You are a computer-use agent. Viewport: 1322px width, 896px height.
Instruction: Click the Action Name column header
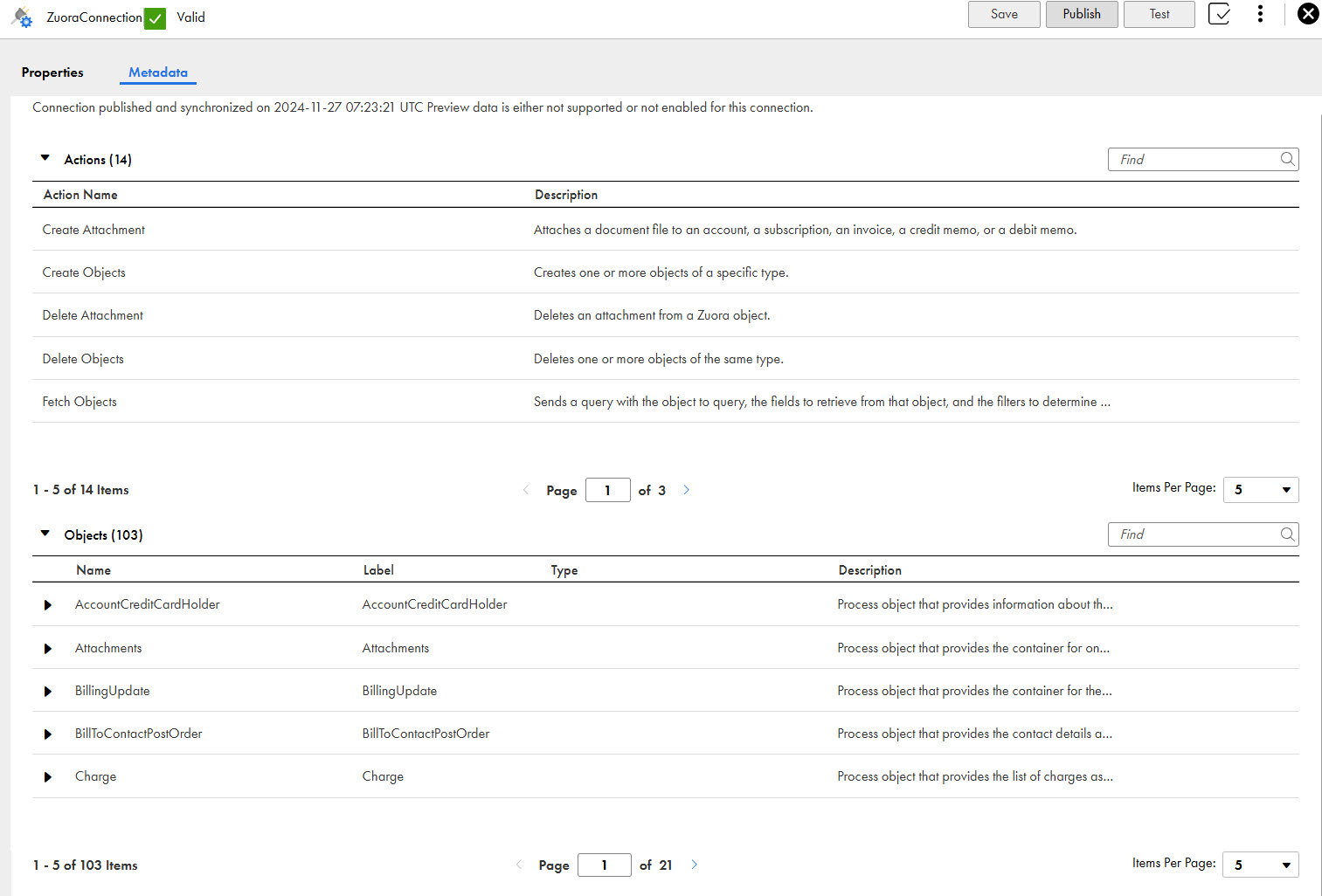(x=80, y=195)
